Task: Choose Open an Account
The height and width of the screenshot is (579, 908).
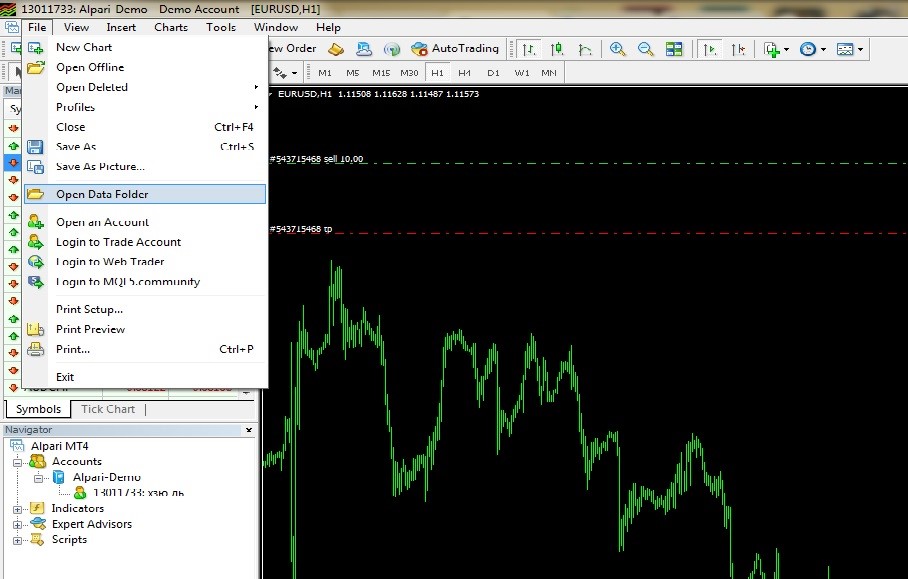Action: click(145, 222)
